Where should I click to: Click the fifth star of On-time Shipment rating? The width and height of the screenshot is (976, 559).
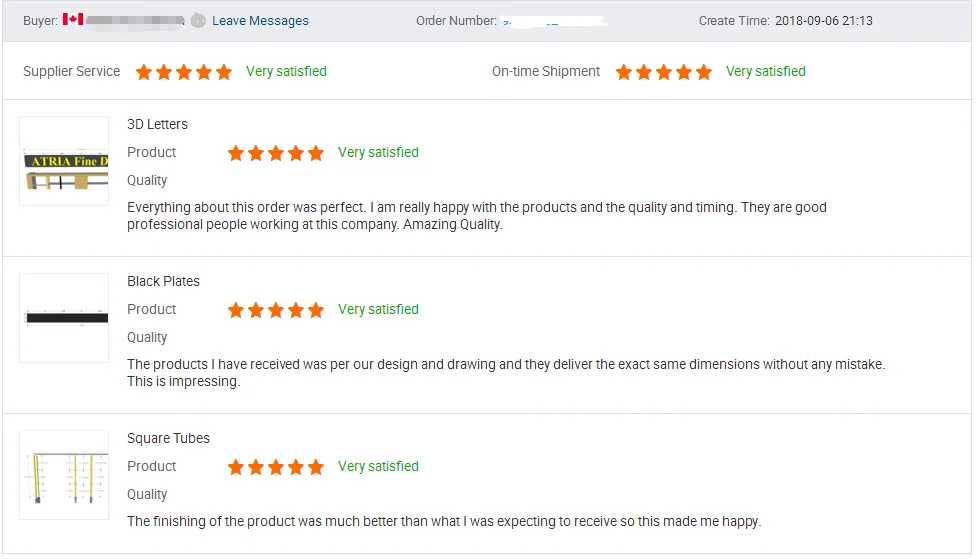(x=704, y=72)
